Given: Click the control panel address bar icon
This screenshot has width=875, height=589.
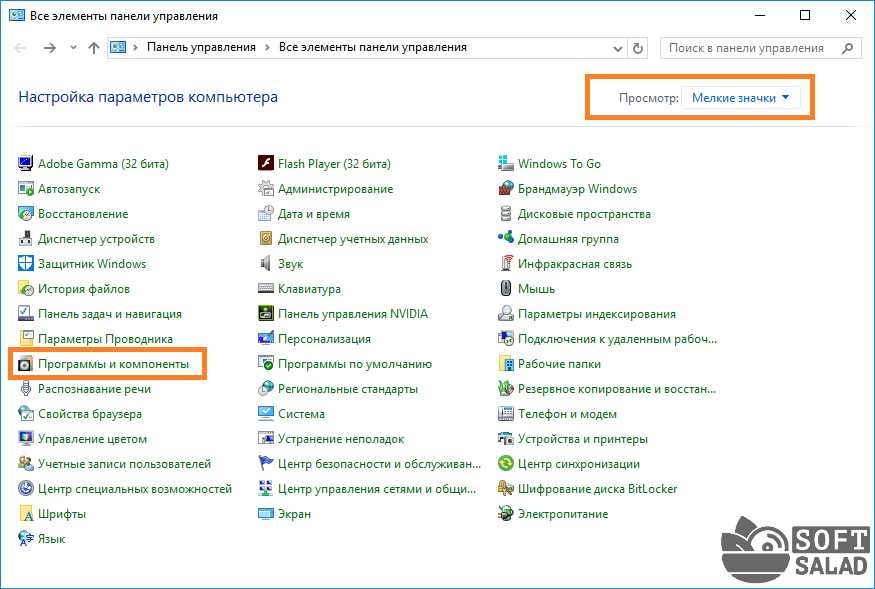Looking at the screenshot, I should click(x=118, y=47).
